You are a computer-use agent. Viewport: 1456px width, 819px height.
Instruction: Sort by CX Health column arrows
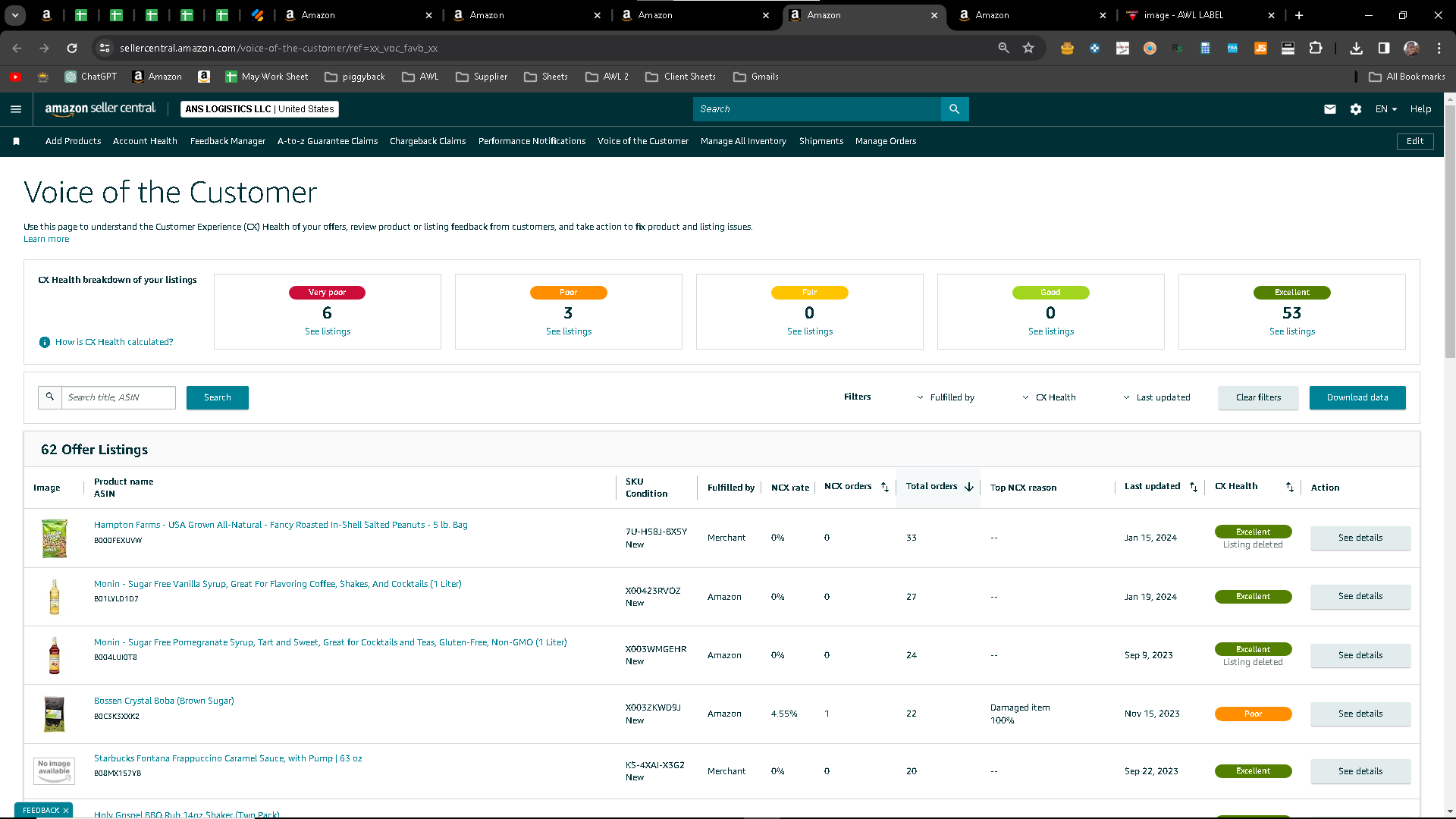[1290, 487]
